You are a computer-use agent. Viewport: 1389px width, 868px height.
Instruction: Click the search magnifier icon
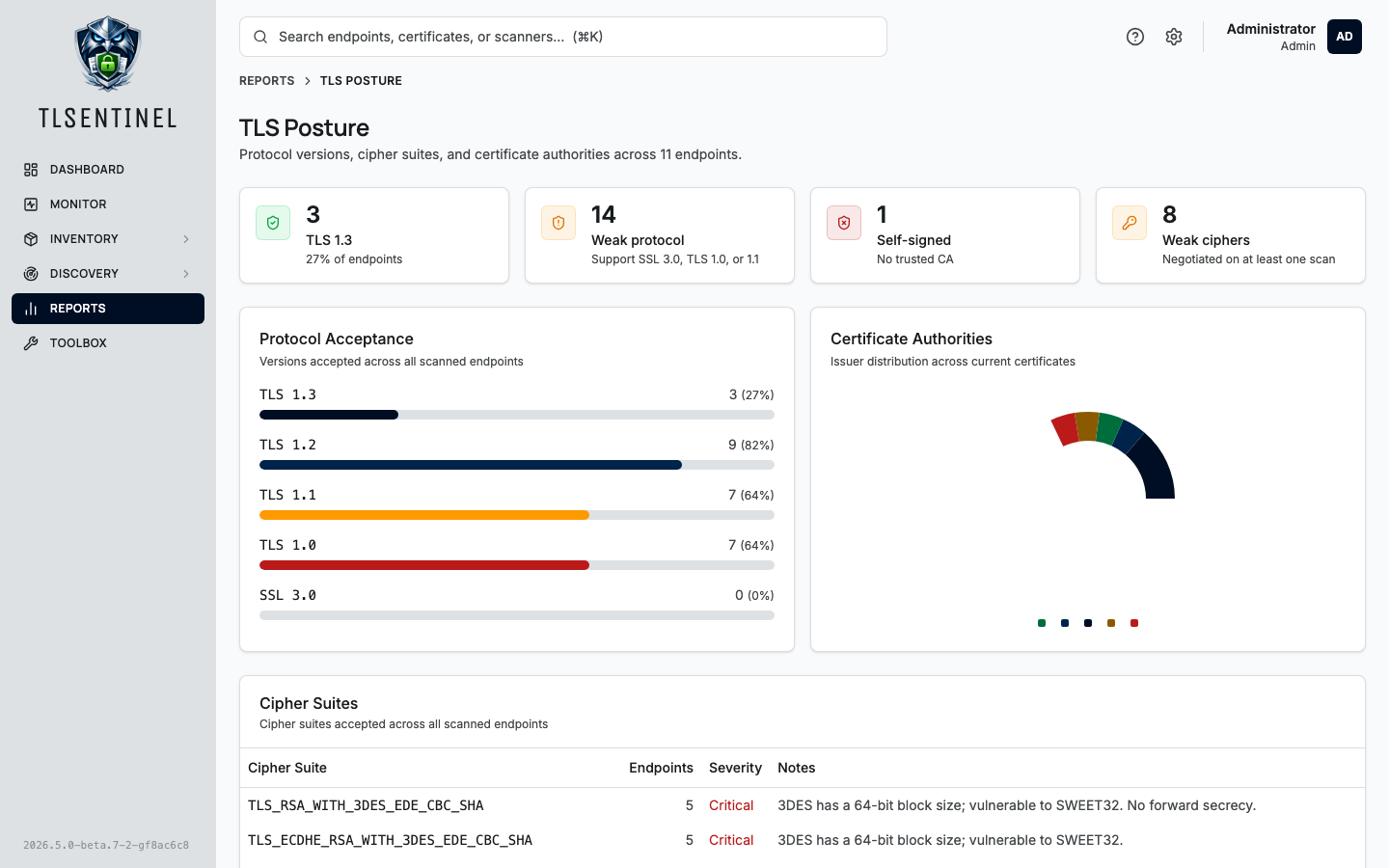[x=260, y=37]
